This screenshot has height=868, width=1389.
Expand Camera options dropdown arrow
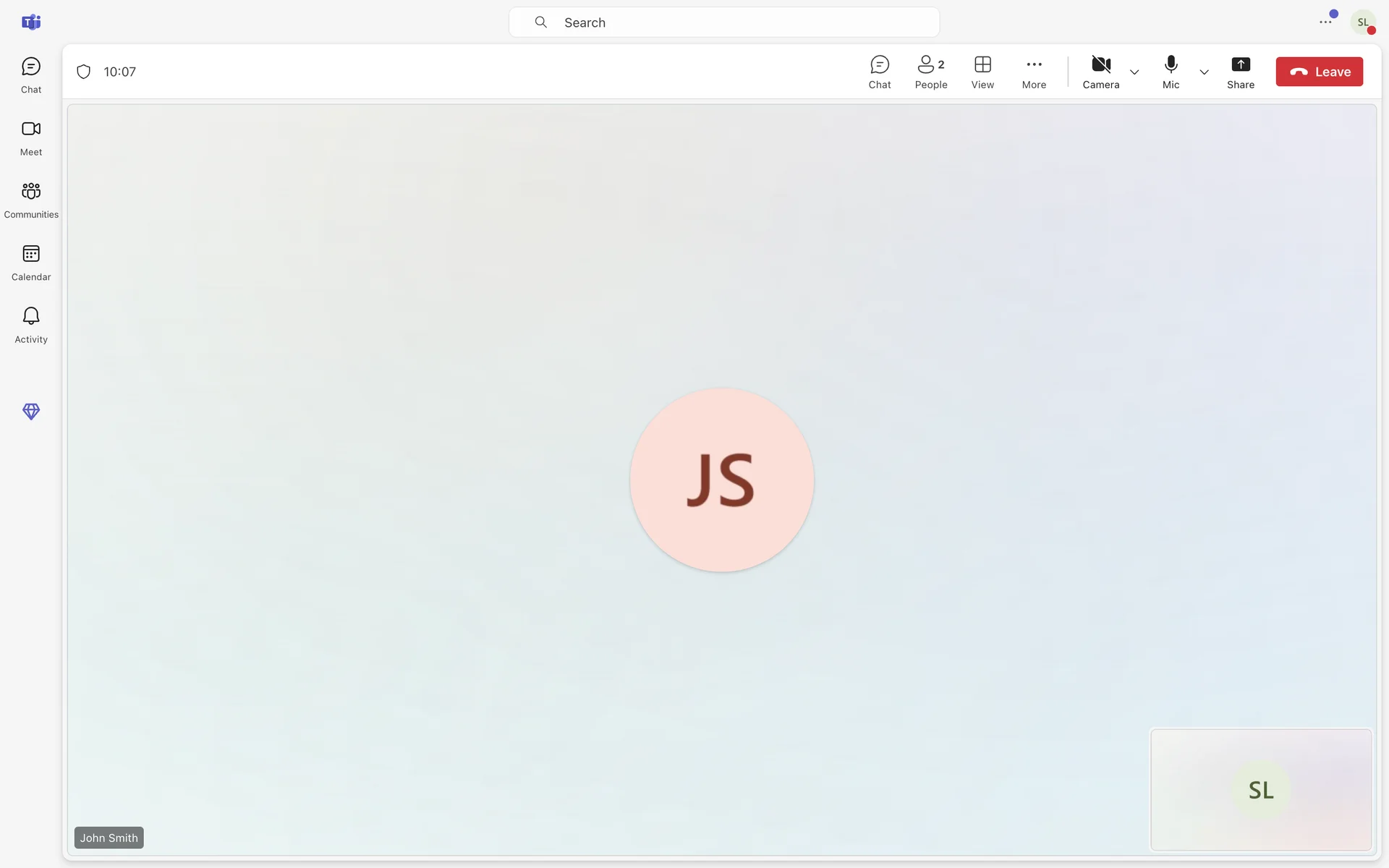point(1134,72)
